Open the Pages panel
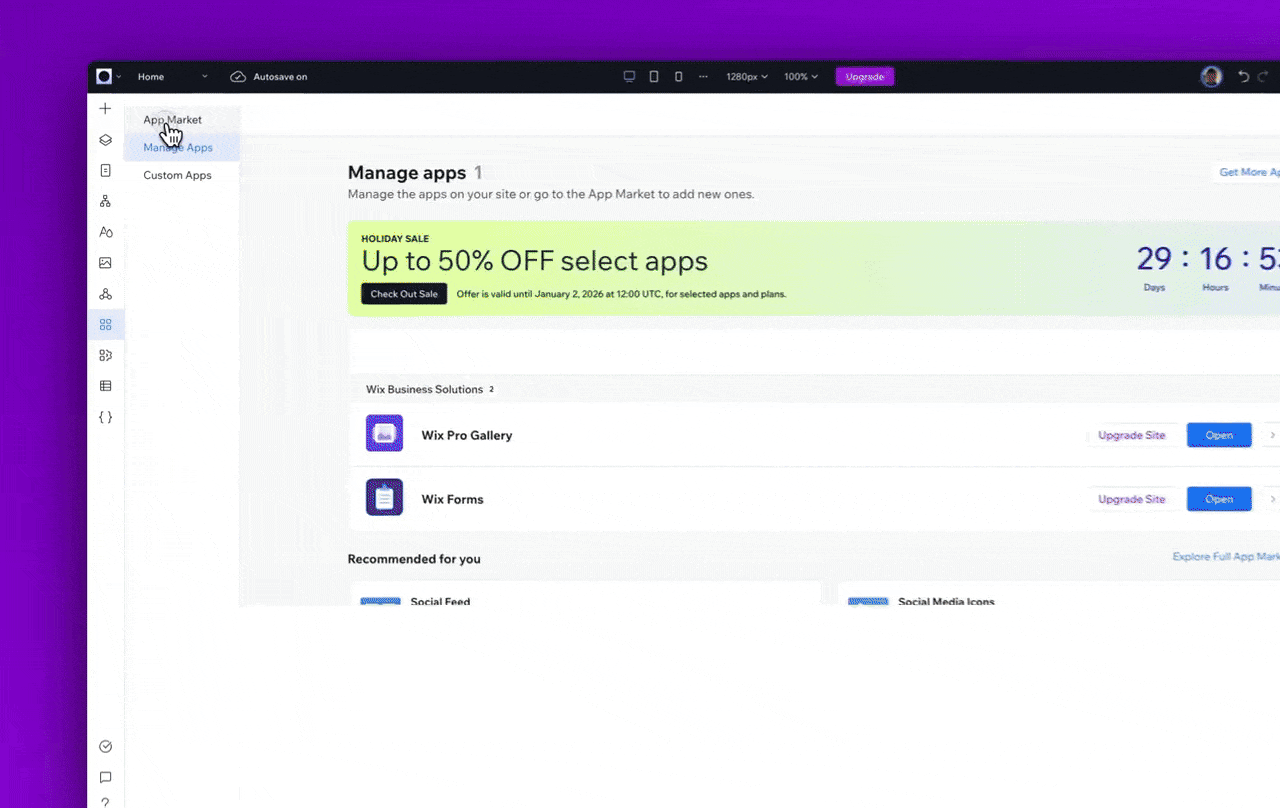The width and height of the screenshot is (1280, 808). point(105,171)
